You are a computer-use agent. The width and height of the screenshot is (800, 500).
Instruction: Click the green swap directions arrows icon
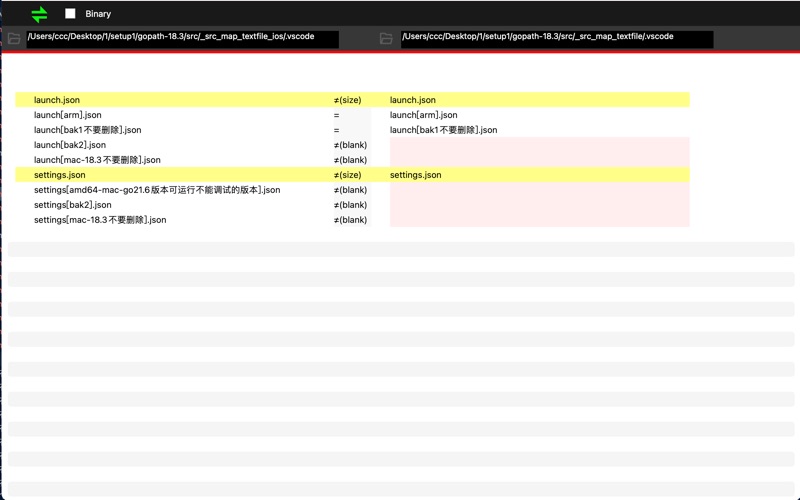[39, 14]
